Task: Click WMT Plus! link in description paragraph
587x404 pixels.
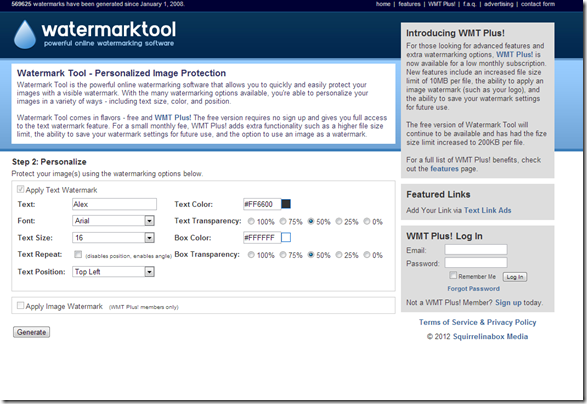Action: pyautogui.click(x=173, y=118)
